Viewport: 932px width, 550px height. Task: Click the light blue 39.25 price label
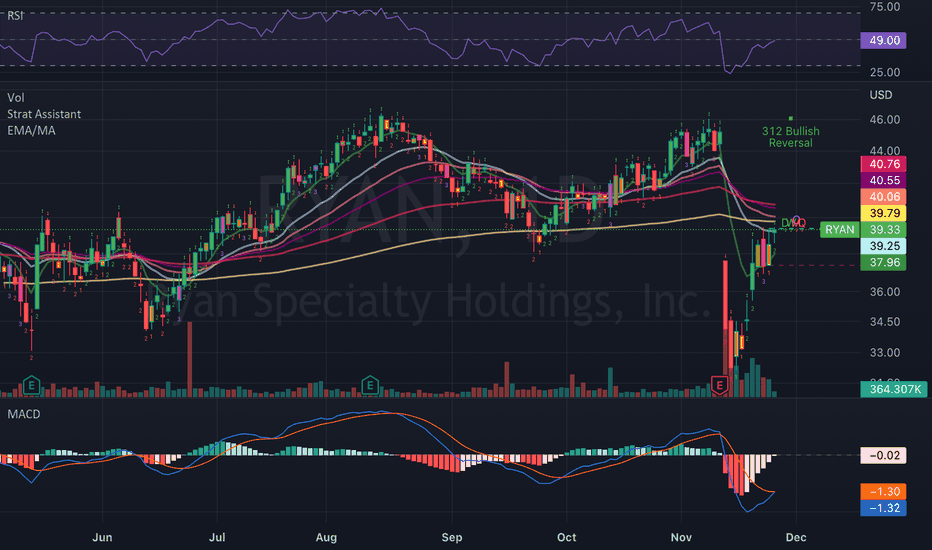[x=883, y=246]
